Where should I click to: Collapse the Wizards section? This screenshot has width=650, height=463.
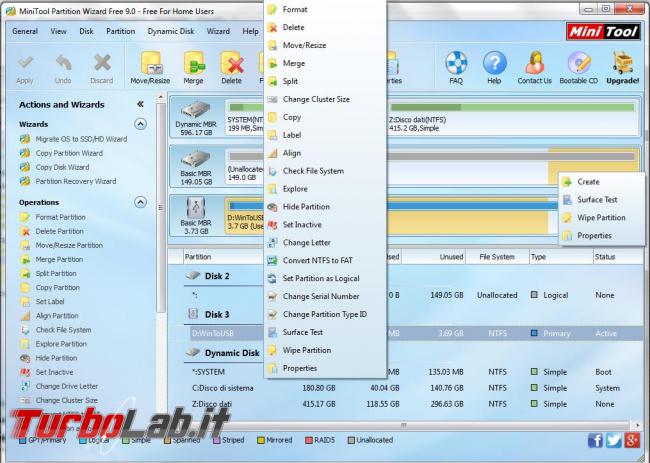tap(141, 124)
